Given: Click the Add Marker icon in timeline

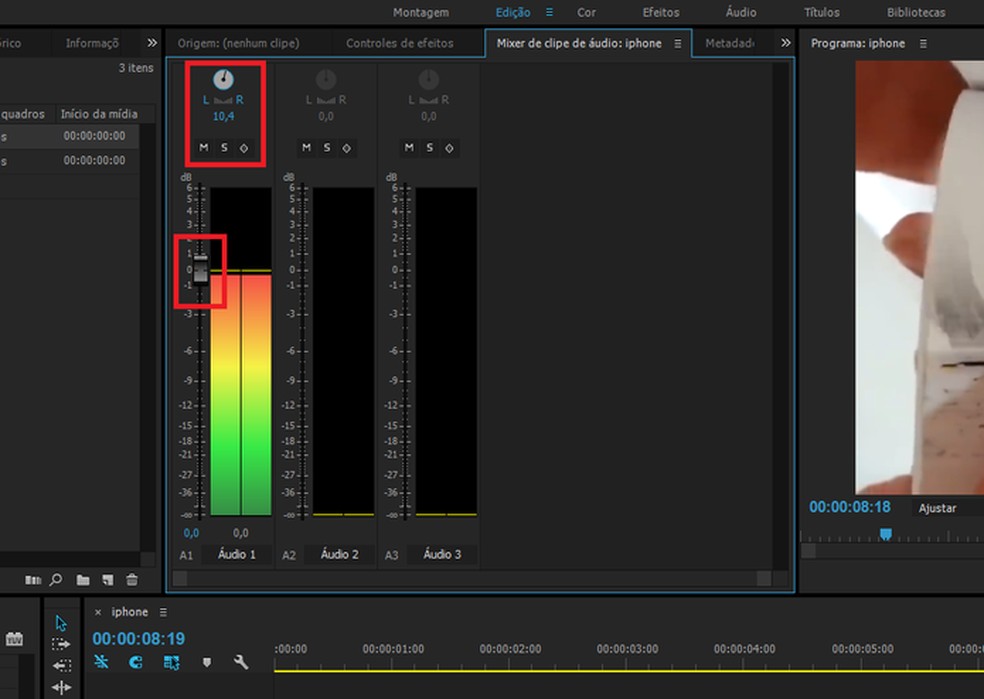Looking at the screenshot, I should point(207,662).
